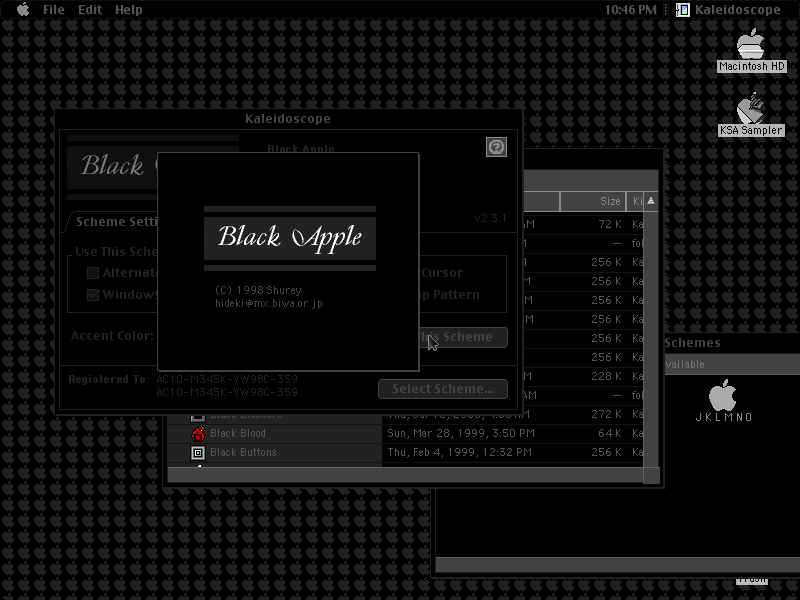
Task: Switch to the Scheme Settings tab
Action: (116, 222)
